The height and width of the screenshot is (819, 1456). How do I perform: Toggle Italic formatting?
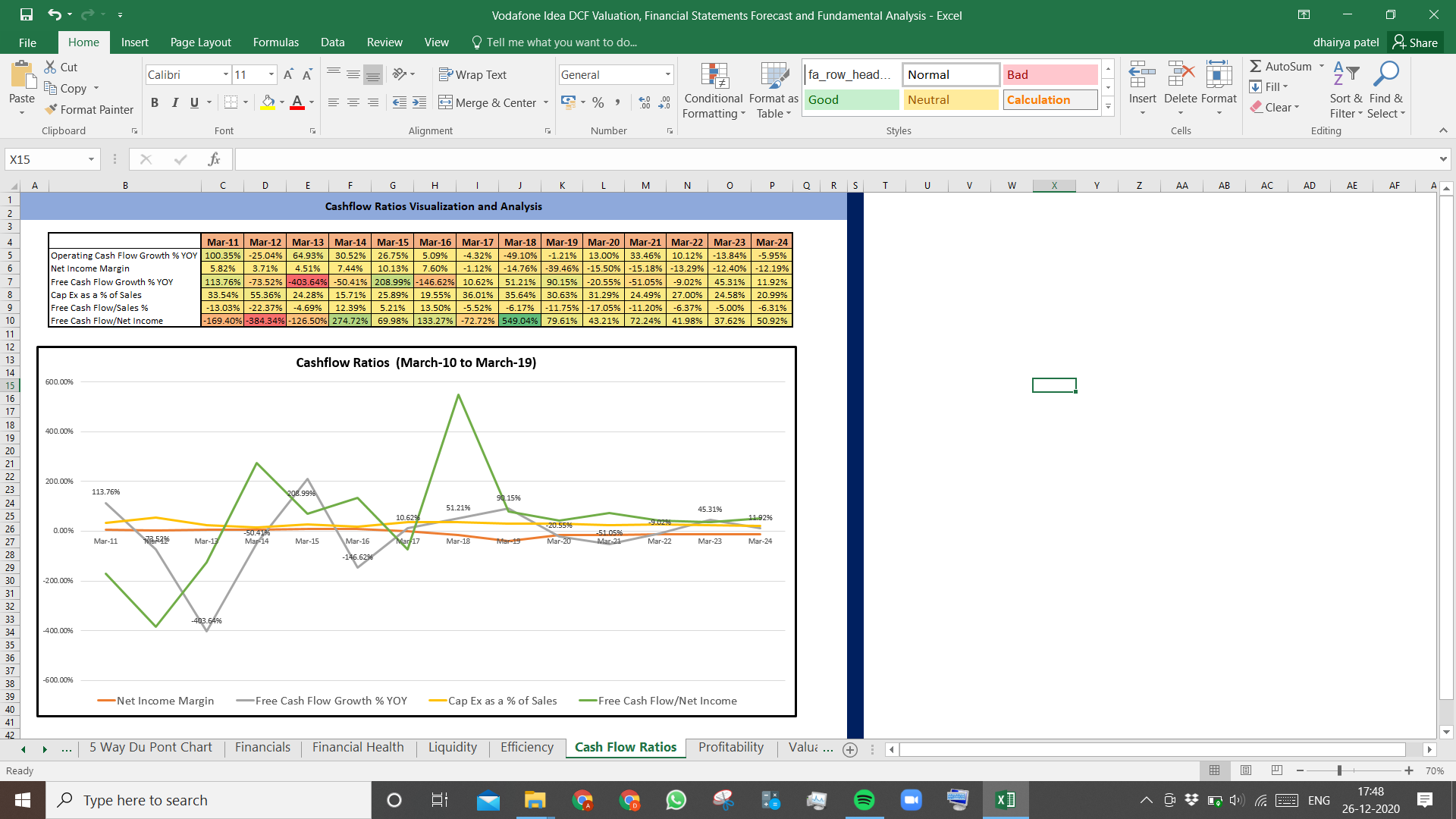[x=174, y=102]
